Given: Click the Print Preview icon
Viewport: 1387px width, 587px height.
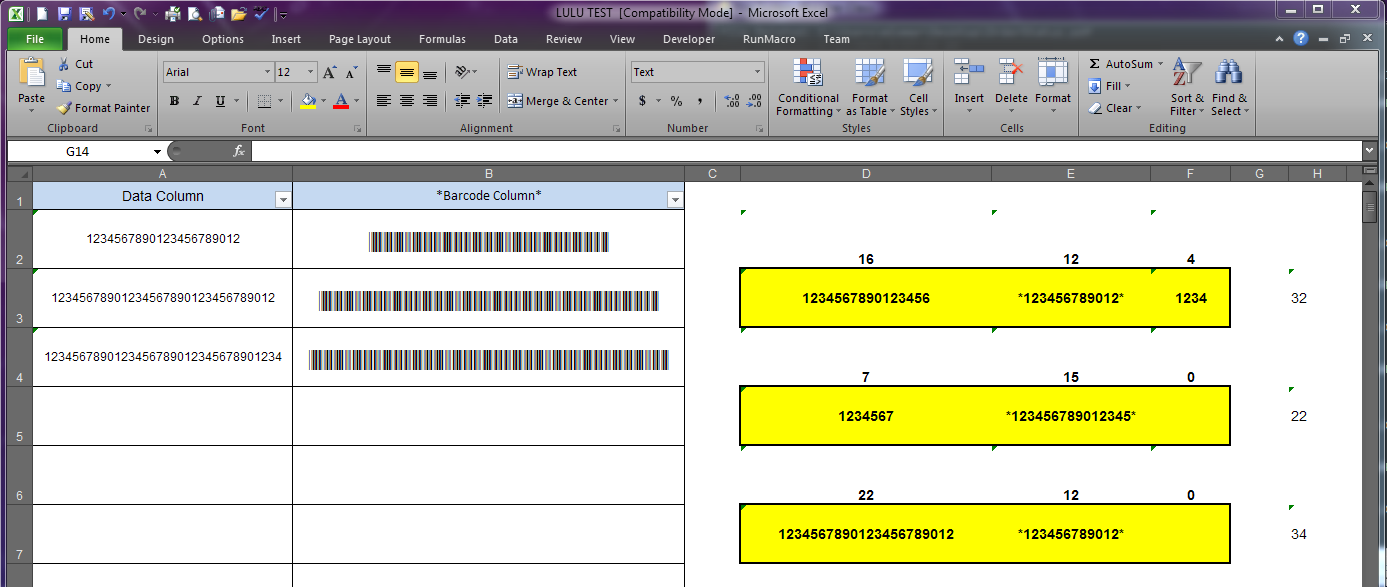Looking at the screenshot, I should click(194, 13).
